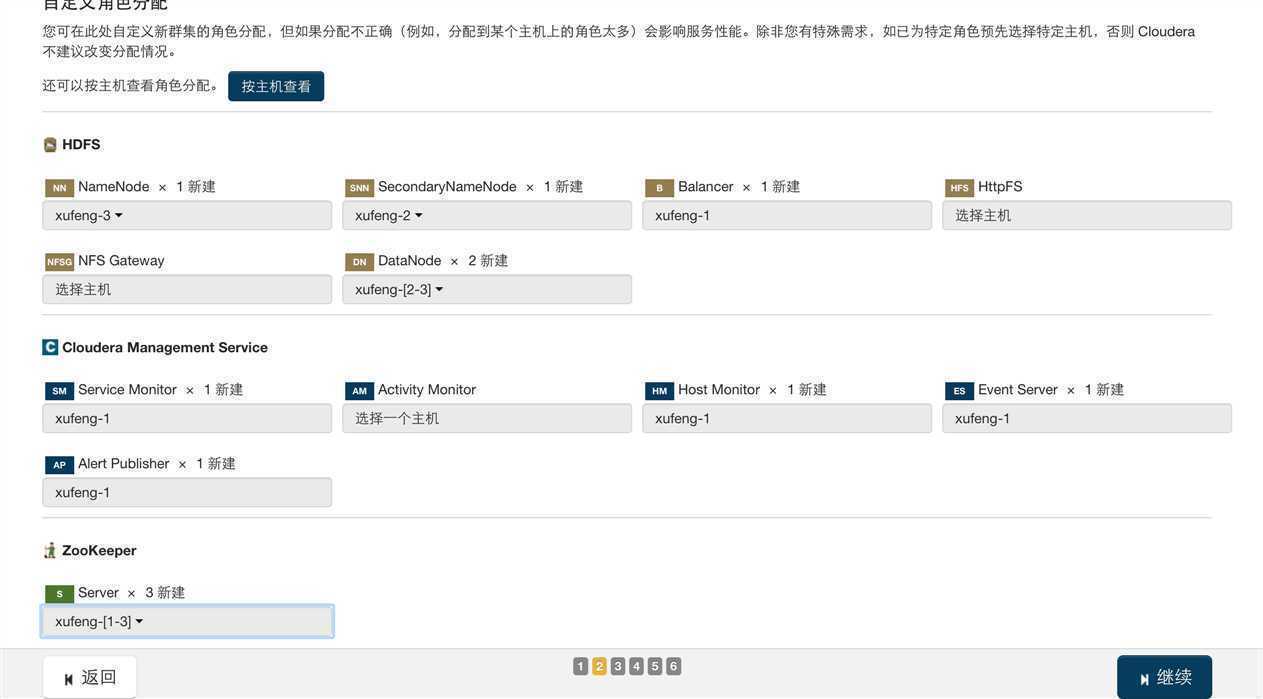Click the HM Host Monitor badge
Viewport: 1263px width, 699px height.
coord(660,391)
